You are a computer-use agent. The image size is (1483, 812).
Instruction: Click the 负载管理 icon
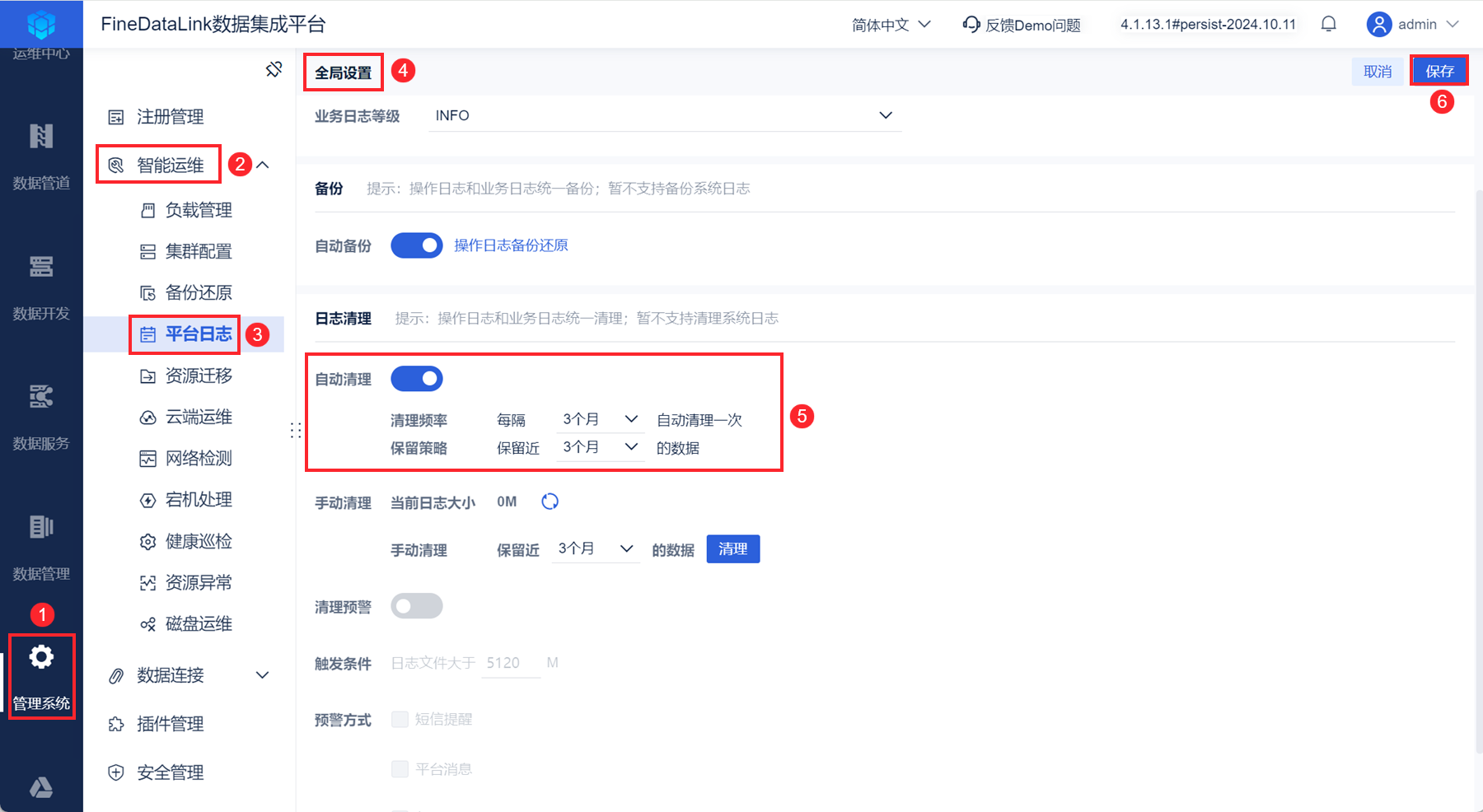click(x=147, y=211)
